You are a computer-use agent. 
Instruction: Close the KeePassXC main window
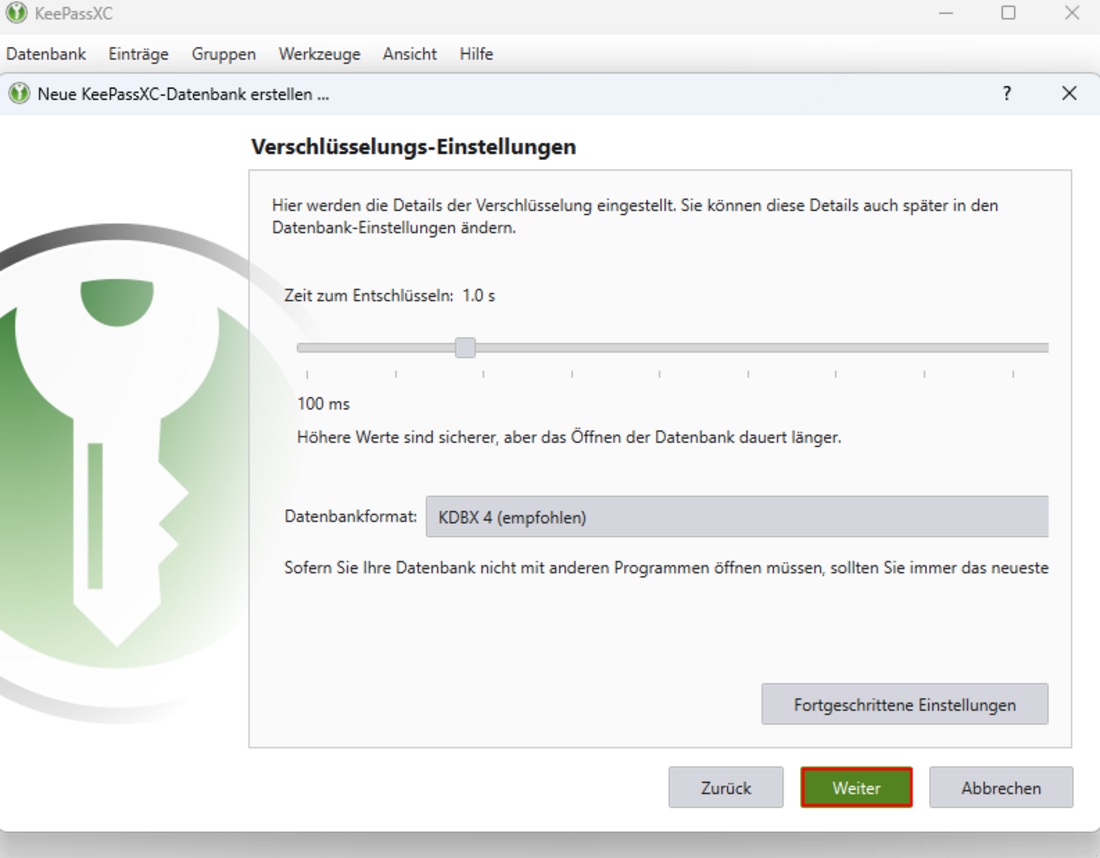1072,13
